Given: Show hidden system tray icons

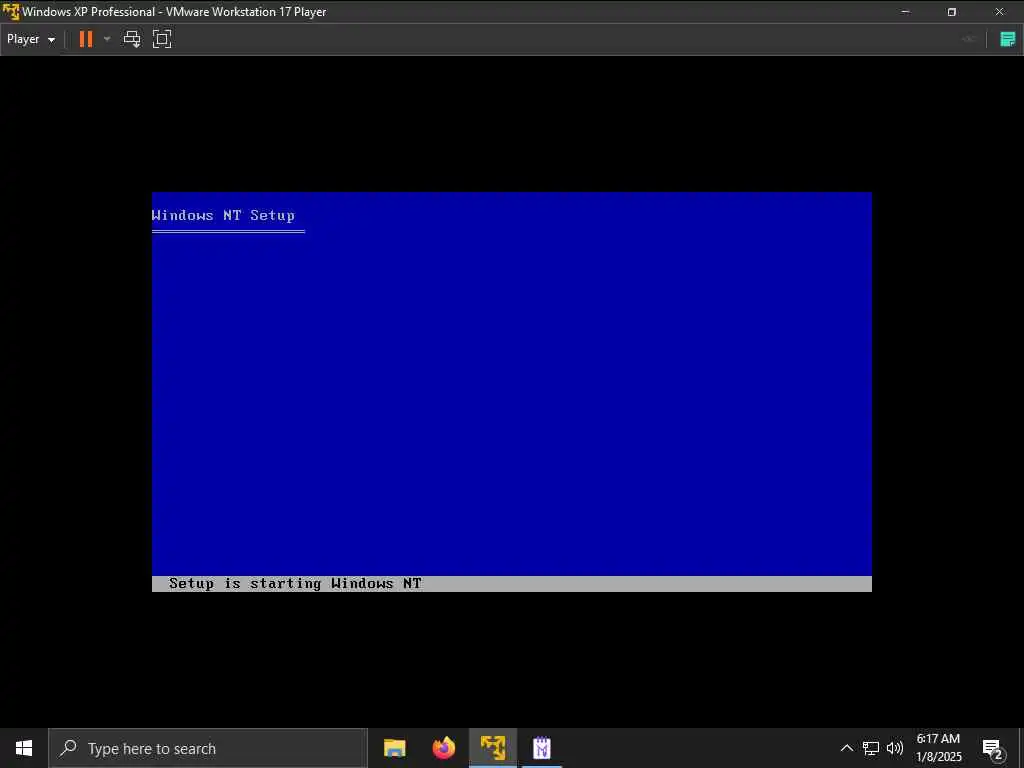Looking at the screenshot, I should pos(846,748).
